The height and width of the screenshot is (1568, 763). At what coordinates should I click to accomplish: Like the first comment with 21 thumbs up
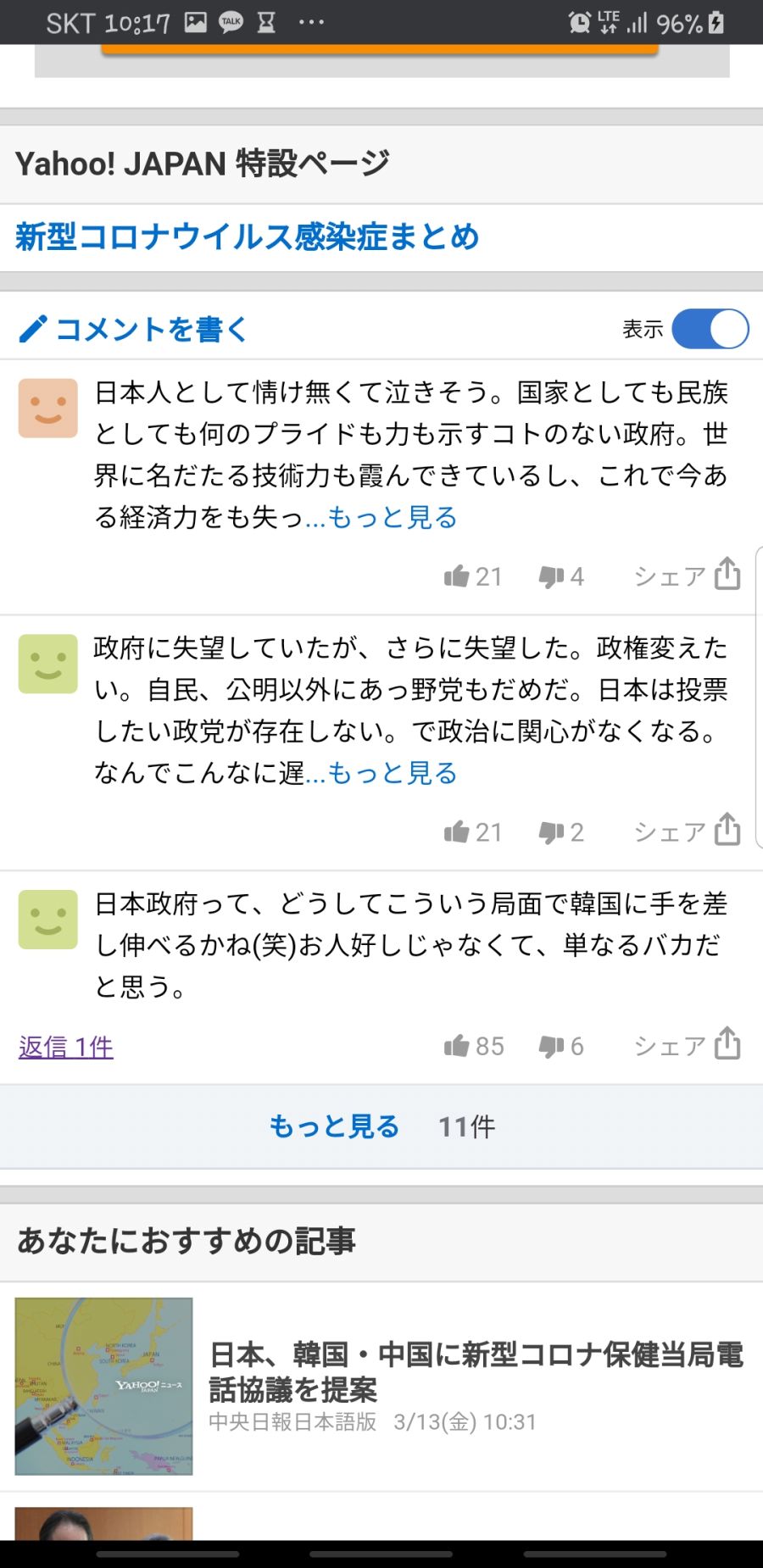[457, 576]
